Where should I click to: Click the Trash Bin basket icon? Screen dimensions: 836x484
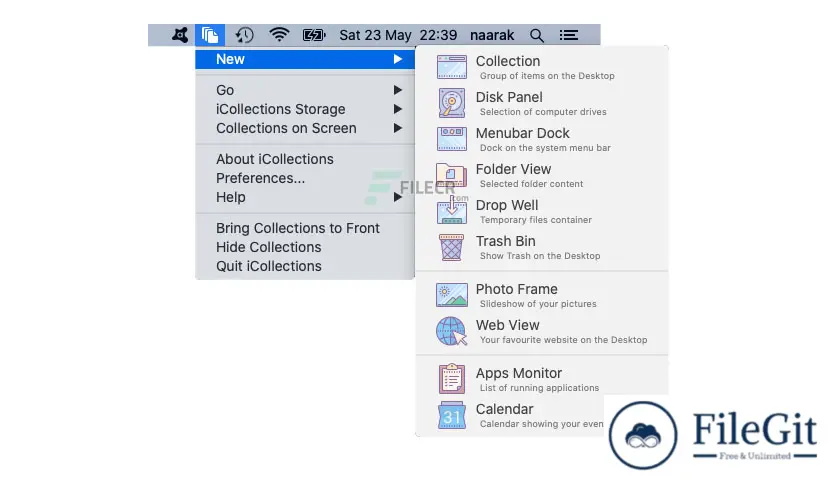(452, 247)
